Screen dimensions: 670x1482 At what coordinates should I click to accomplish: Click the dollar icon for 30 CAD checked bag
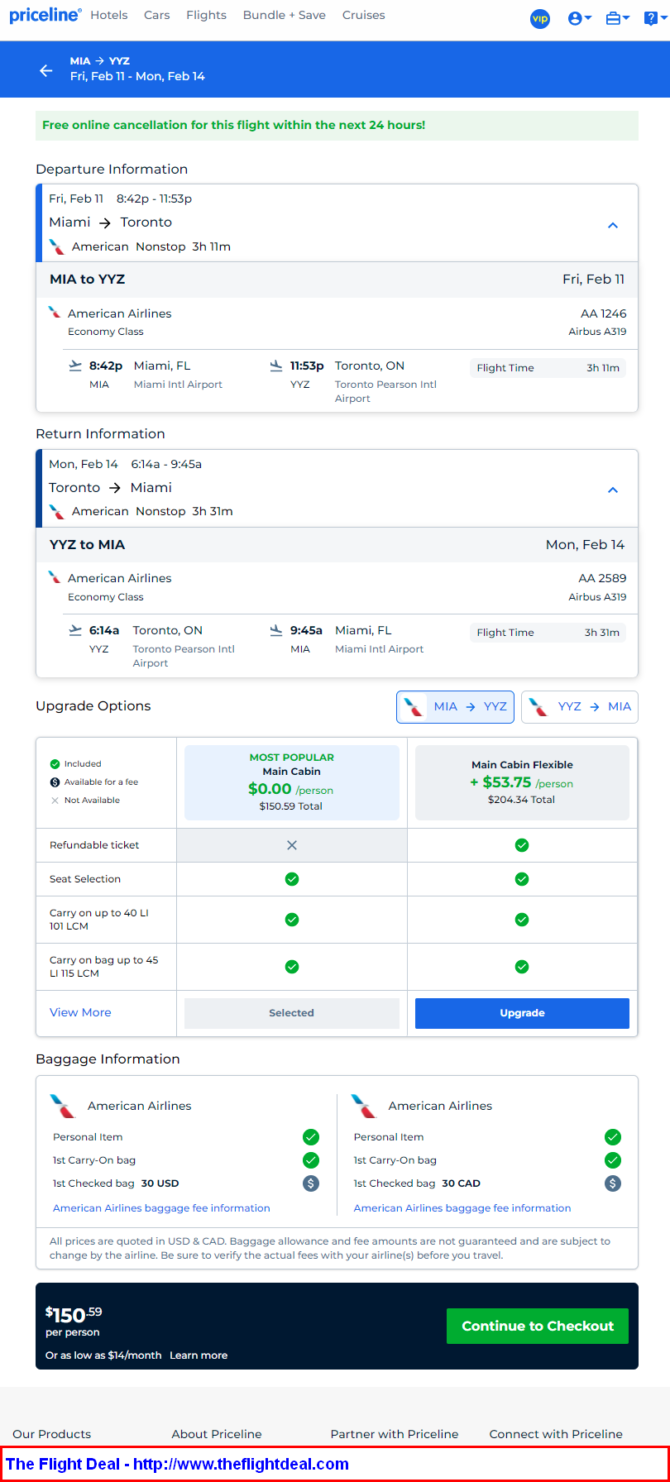613,1183
